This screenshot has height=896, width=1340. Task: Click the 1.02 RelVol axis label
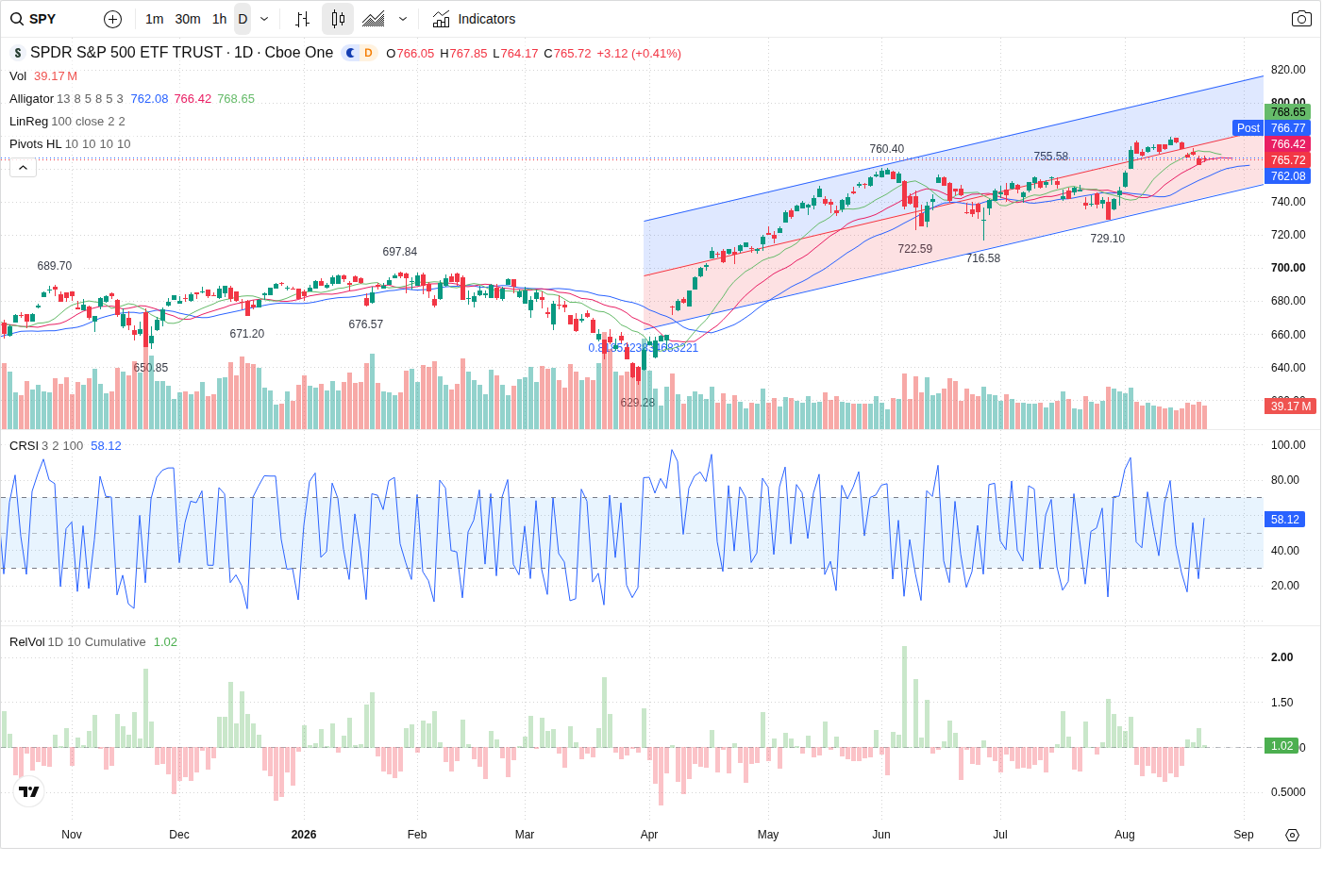pyautogui.click(x=1281, y=746)
